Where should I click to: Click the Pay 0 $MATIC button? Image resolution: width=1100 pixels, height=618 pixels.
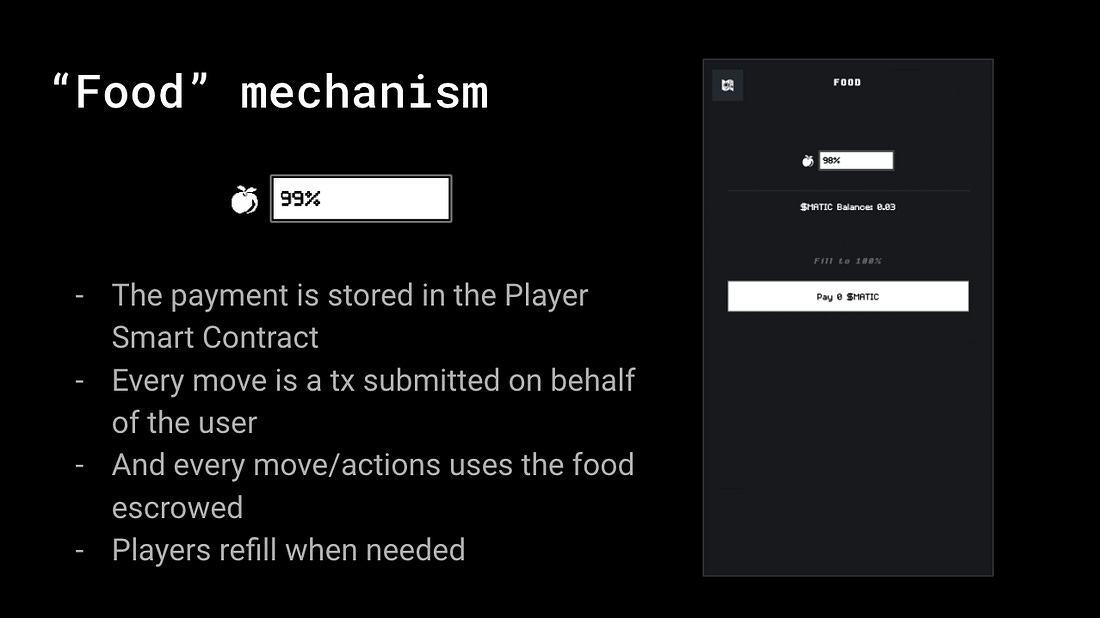point(847,297)
